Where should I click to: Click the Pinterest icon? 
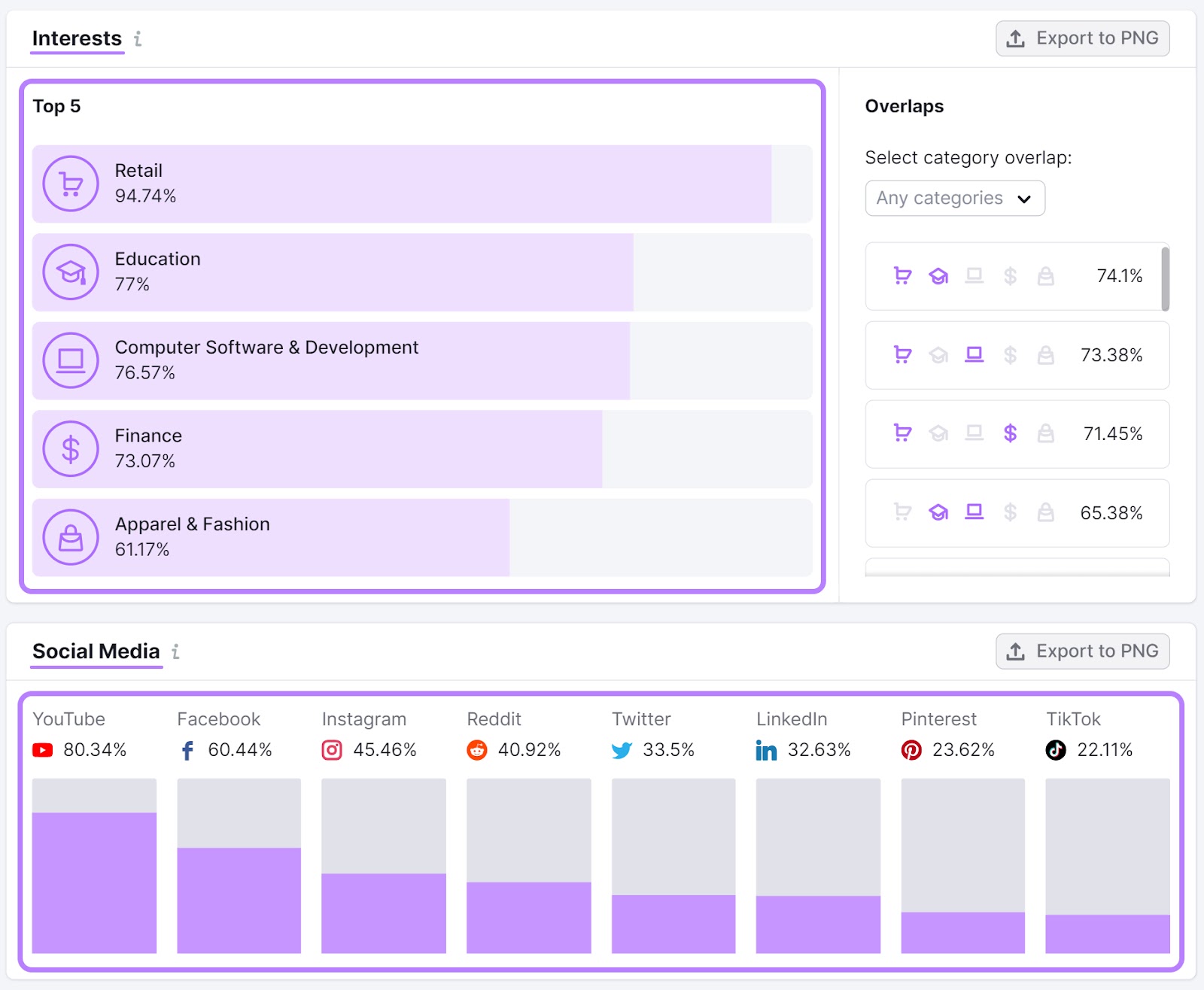(911, 750)
